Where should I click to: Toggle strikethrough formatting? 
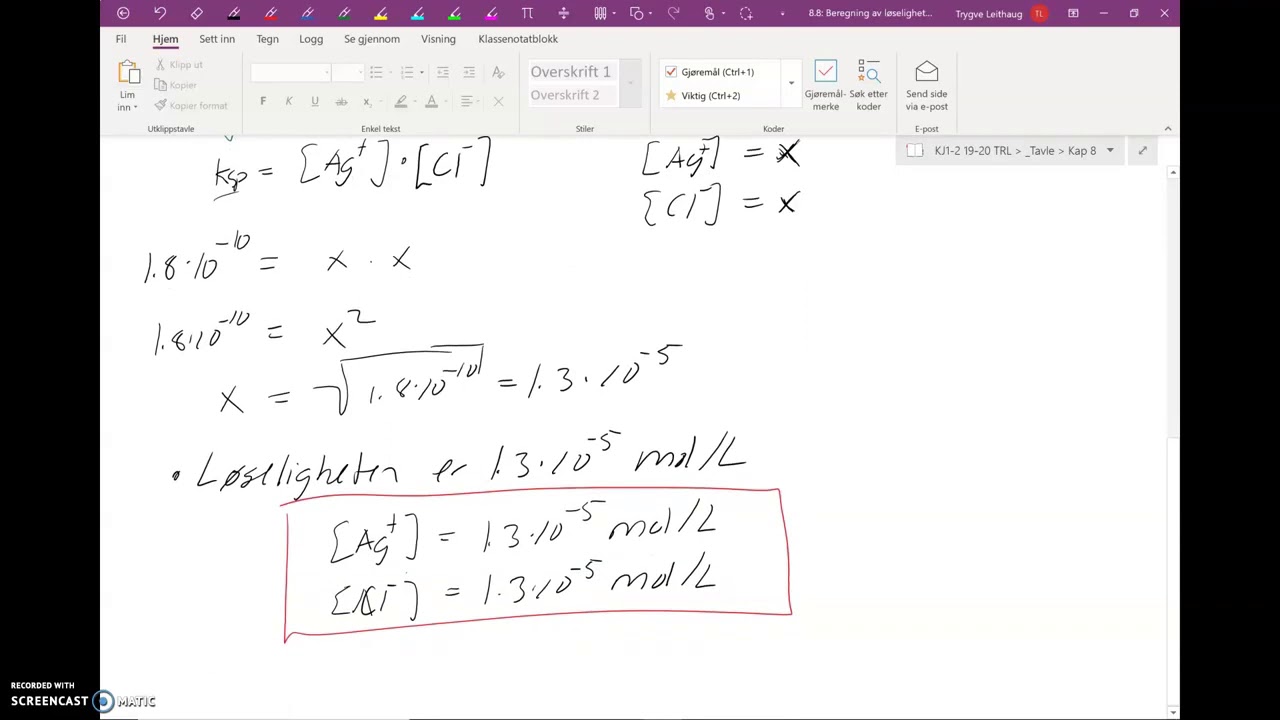[x=341, y=101]
